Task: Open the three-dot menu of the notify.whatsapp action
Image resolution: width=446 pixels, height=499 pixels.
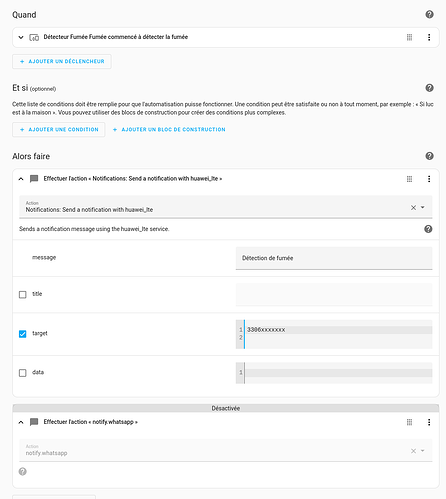Action: 429,422
